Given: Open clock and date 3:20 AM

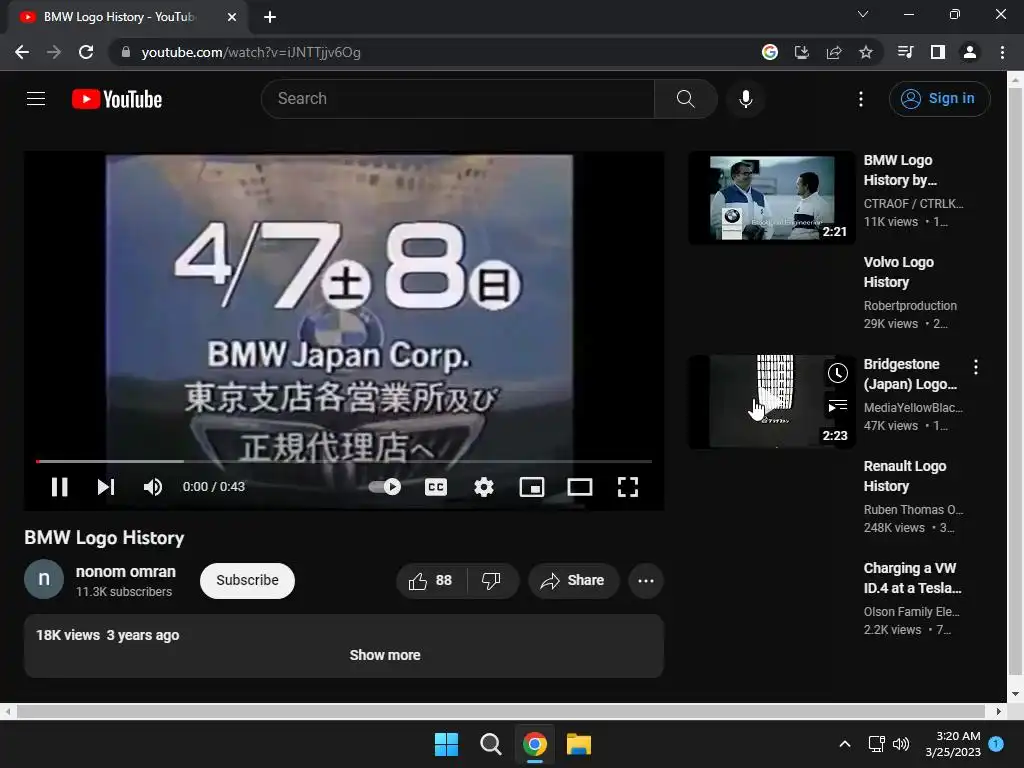Looking at the screenshot, I should (953, 744).
